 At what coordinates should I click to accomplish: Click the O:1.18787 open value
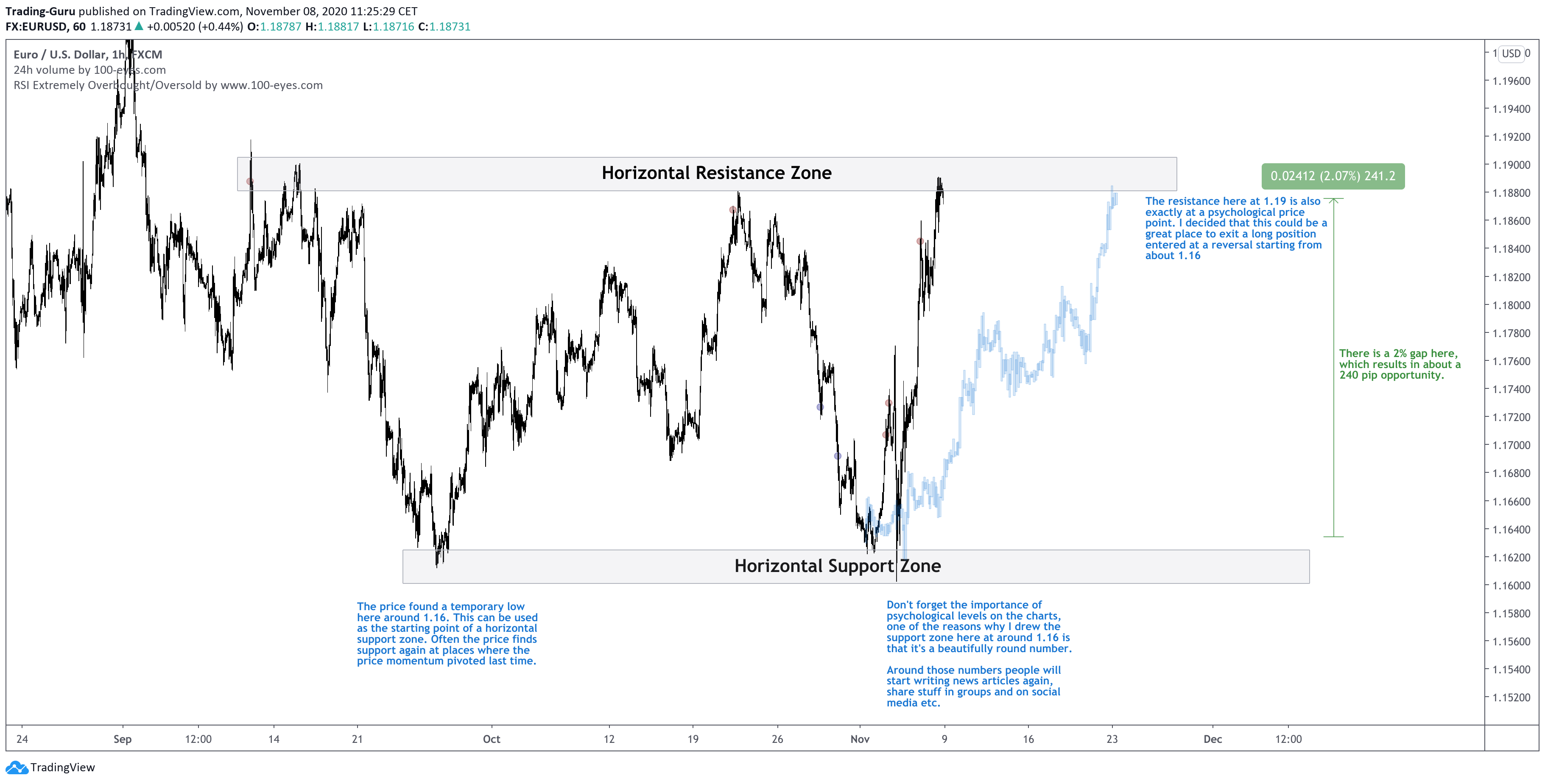click(x=274, y=27)
